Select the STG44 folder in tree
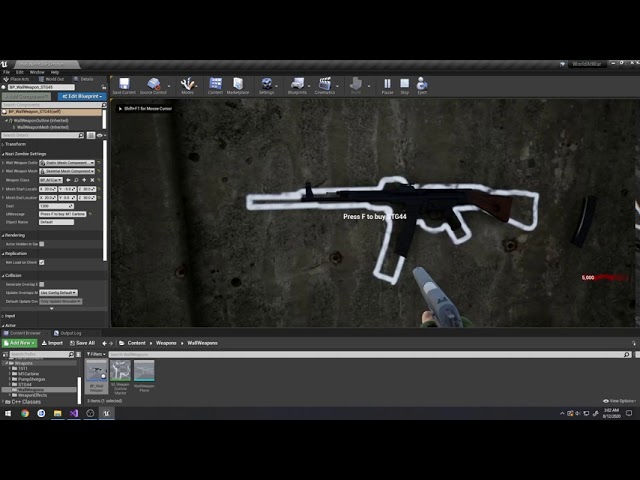The image size is (640, 480). pyautogui.click(x=25, y=384)
